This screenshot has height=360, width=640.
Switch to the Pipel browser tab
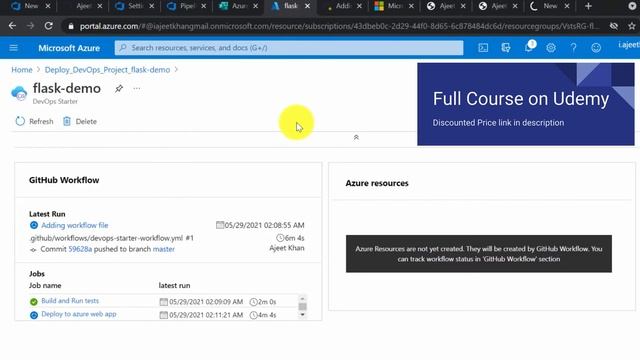(187, 6)
